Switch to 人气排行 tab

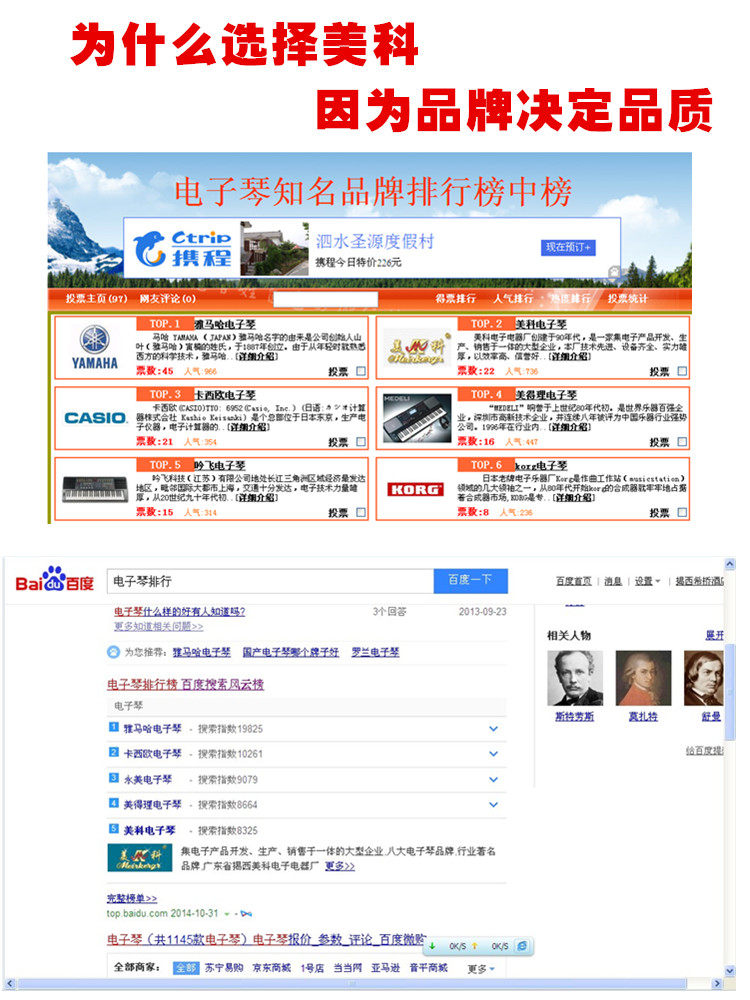[x=513, y=298]
